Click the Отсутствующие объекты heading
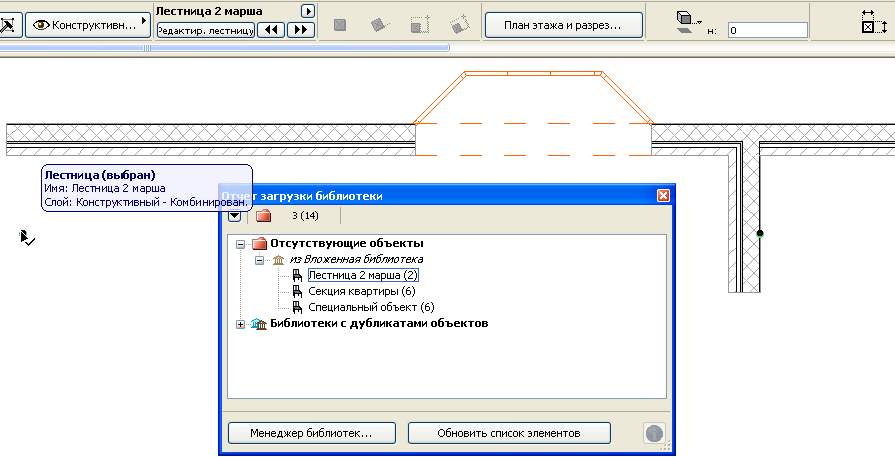The width and height of the screenshot is (895, 457). (346, 244)
